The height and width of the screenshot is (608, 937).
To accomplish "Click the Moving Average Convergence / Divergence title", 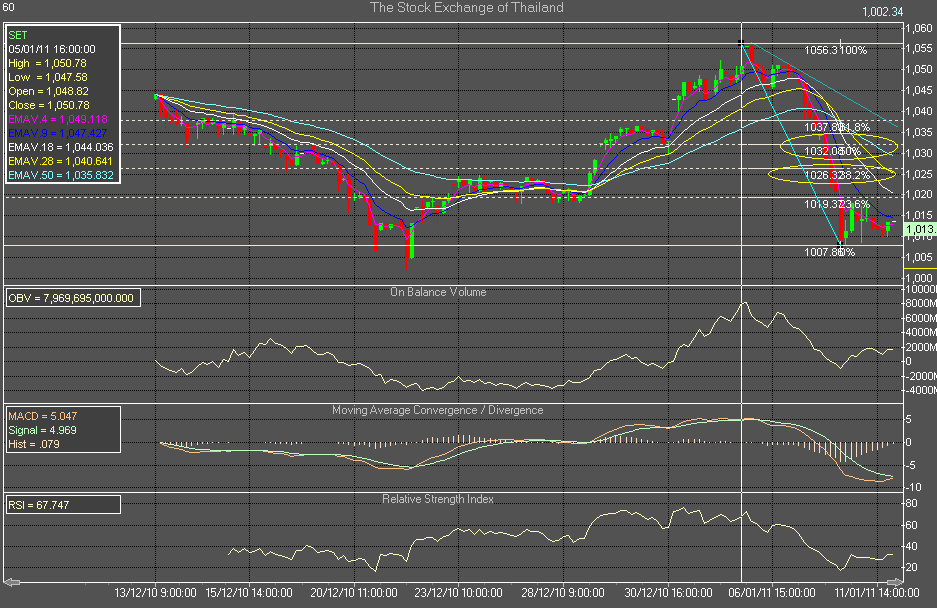I will [x=437, y=410].
